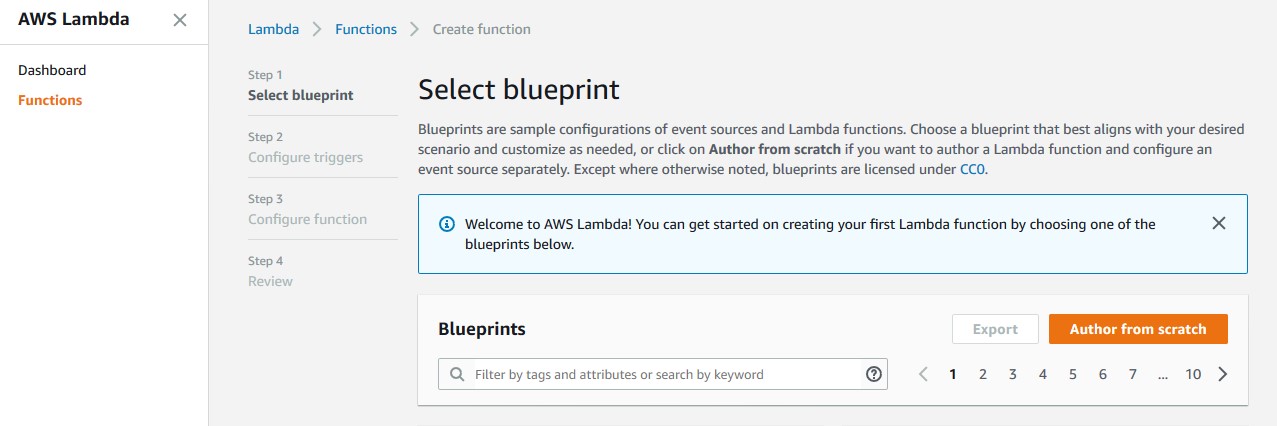Go to next blueprints page arrow
The width and height of the screenshot is (1277, 426).
pyautogui.click(x=1223, y=374)
